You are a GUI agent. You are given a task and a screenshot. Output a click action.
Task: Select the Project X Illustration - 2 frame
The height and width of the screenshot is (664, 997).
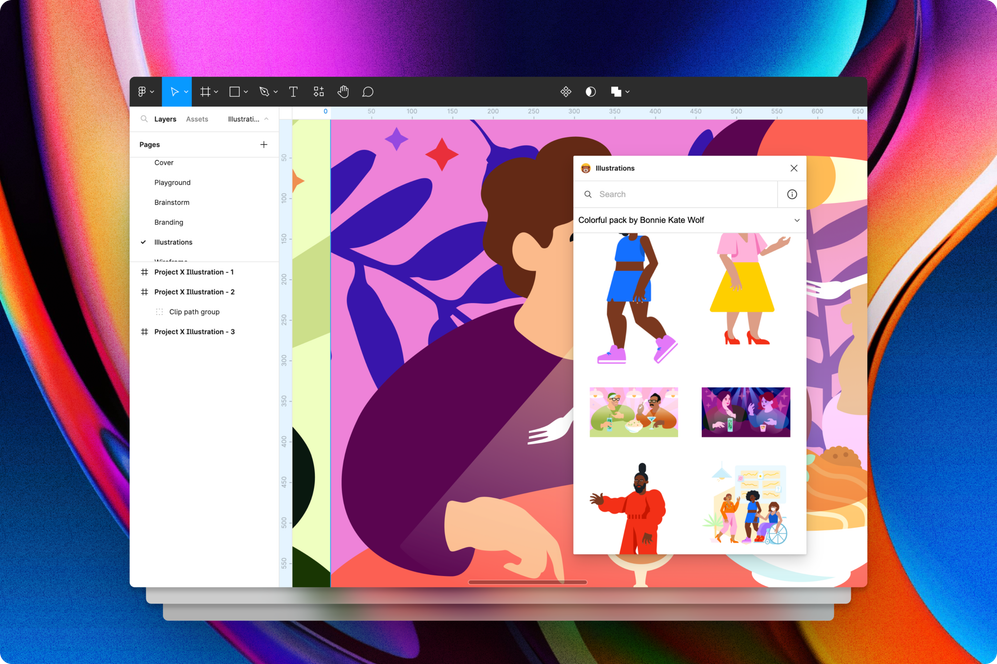pos(195,291)
